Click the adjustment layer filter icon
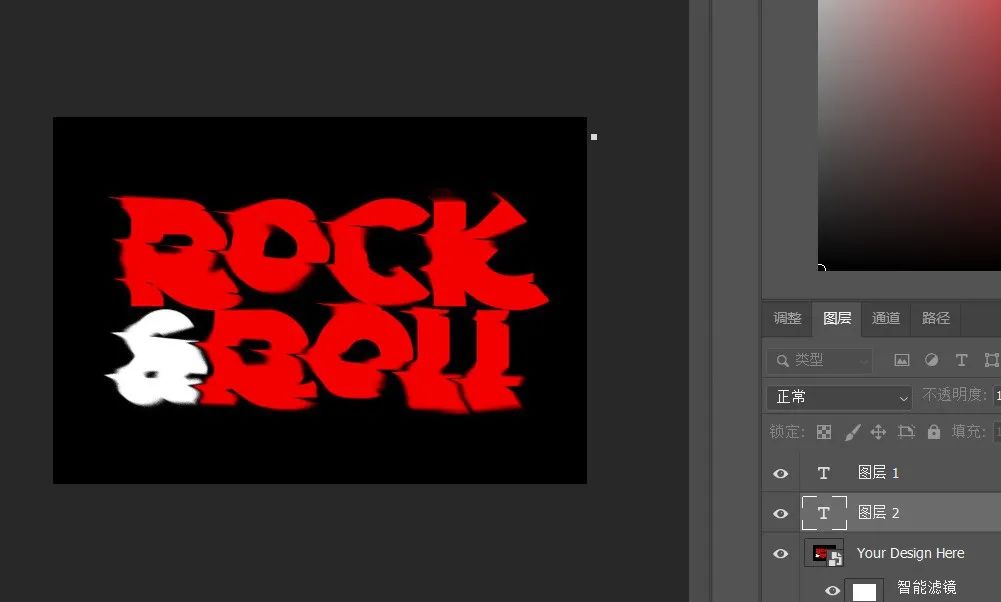 coord(932,360)
